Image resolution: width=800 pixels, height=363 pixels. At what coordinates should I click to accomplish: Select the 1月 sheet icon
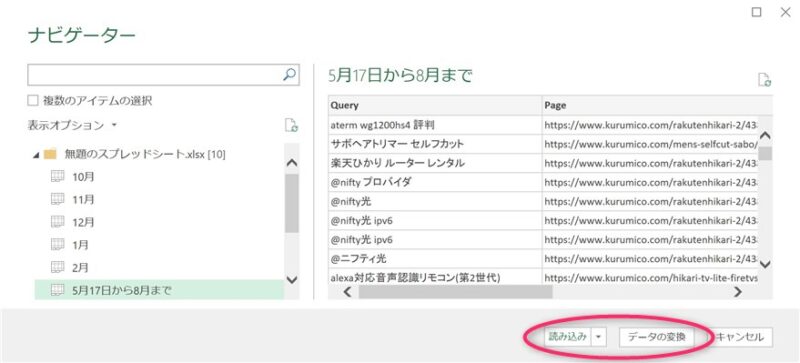click(x=58, y=245)
